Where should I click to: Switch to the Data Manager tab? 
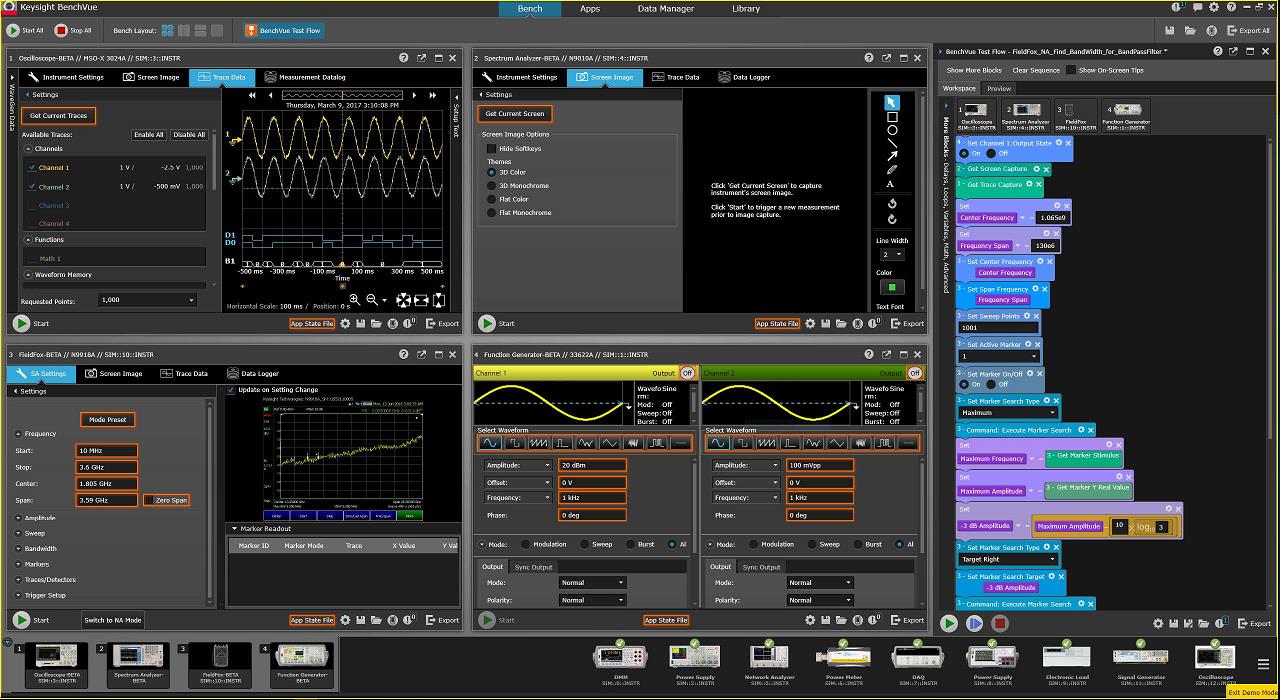[666, 9]
